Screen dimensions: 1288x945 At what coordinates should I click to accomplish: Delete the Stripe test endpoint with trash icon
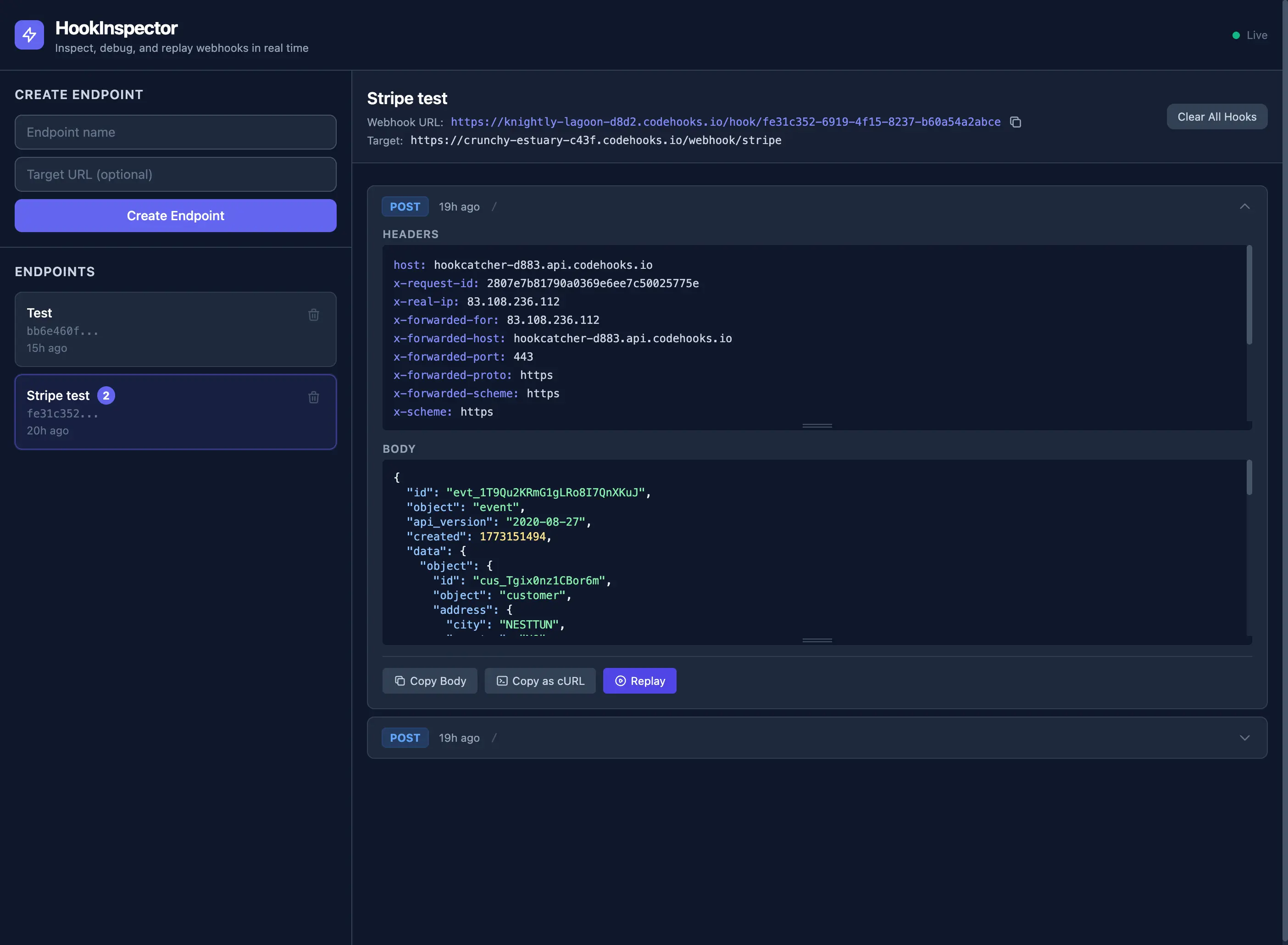(x=313, y=397)
